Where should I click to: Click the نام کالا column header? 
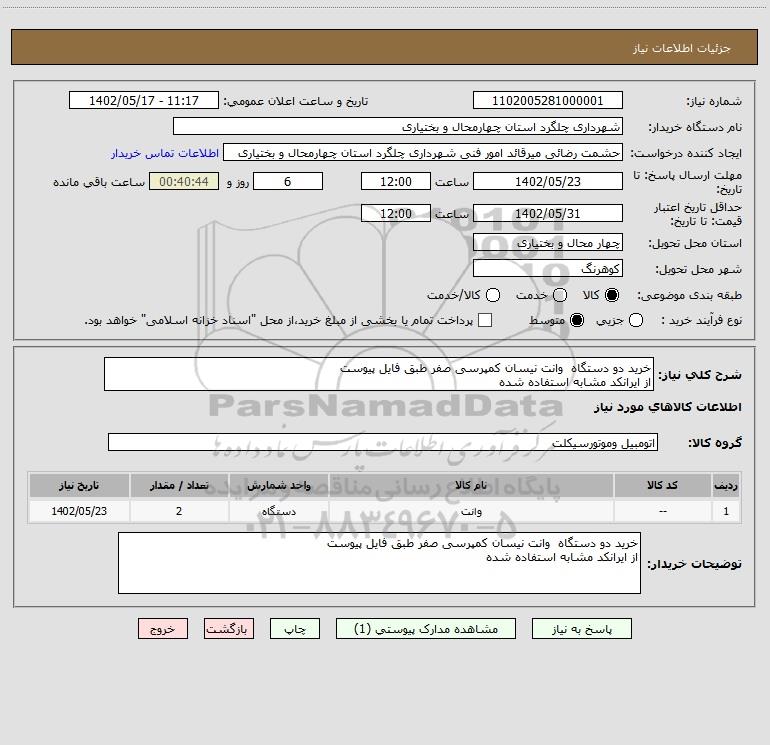(471, 486)
